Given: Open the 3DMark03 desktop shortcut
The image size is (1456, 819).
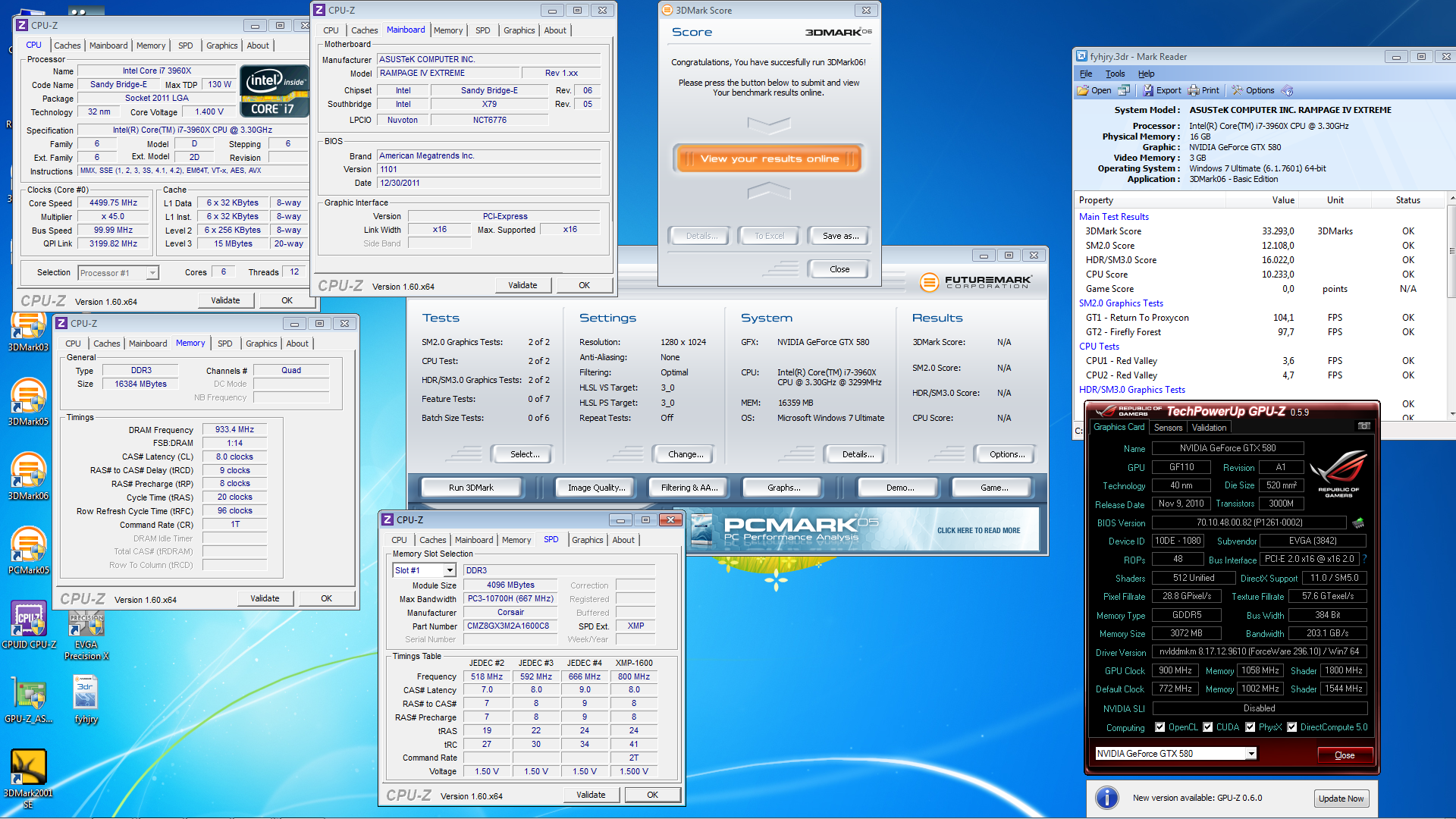Looking at the screenshot, I should point(28,332).
